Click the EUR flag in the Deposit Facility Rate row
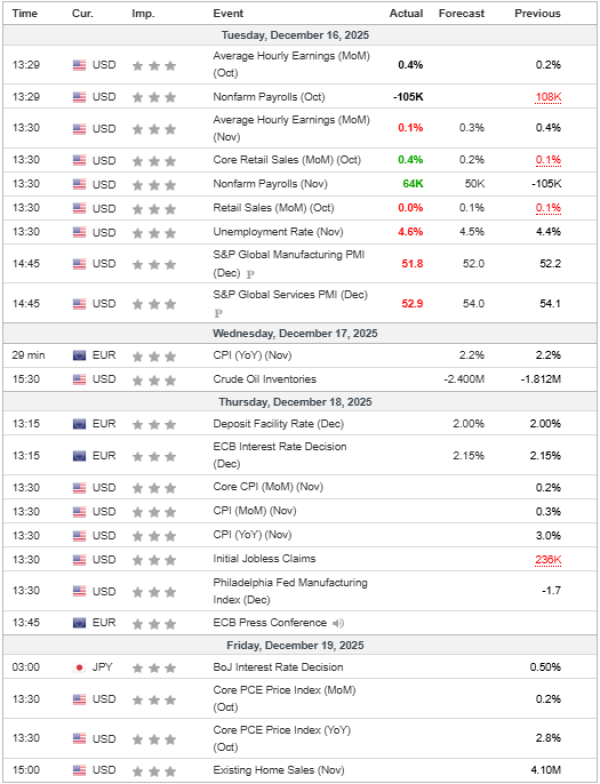This screenshot has width=600, height=784. pyautogui.click(x=79, y=423)
